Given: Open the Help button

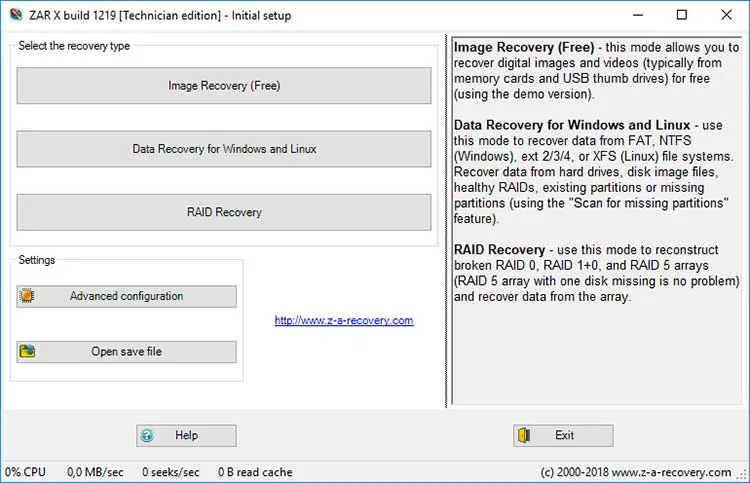Looking at the screenshot, I should coord(186,436).
